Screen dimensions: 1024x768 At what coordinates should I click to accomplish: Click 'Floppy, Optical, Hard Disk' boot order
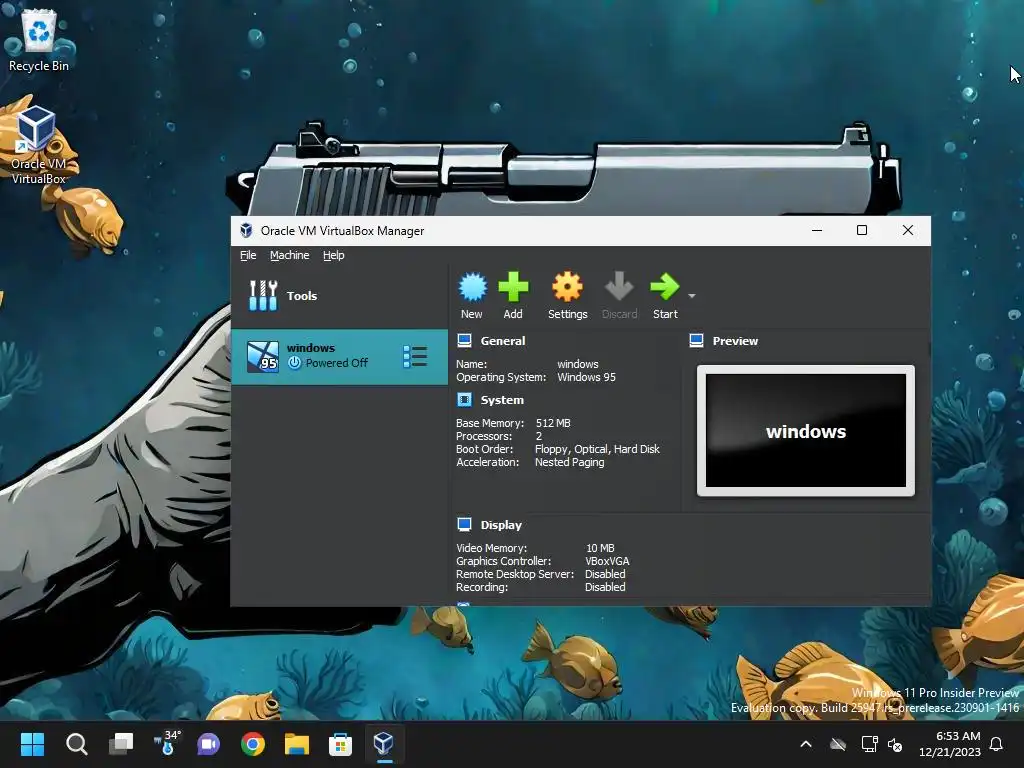tap(597, 449)
